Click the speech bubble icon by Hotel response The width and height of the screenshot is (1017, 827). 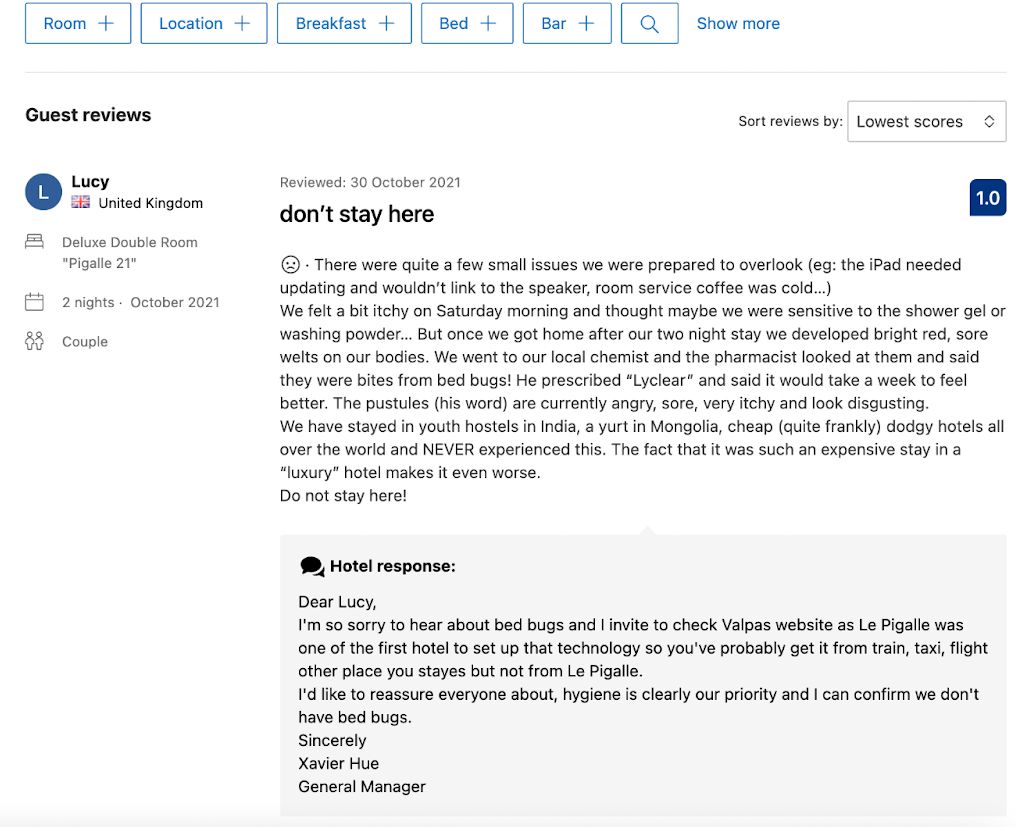point(312,566)
